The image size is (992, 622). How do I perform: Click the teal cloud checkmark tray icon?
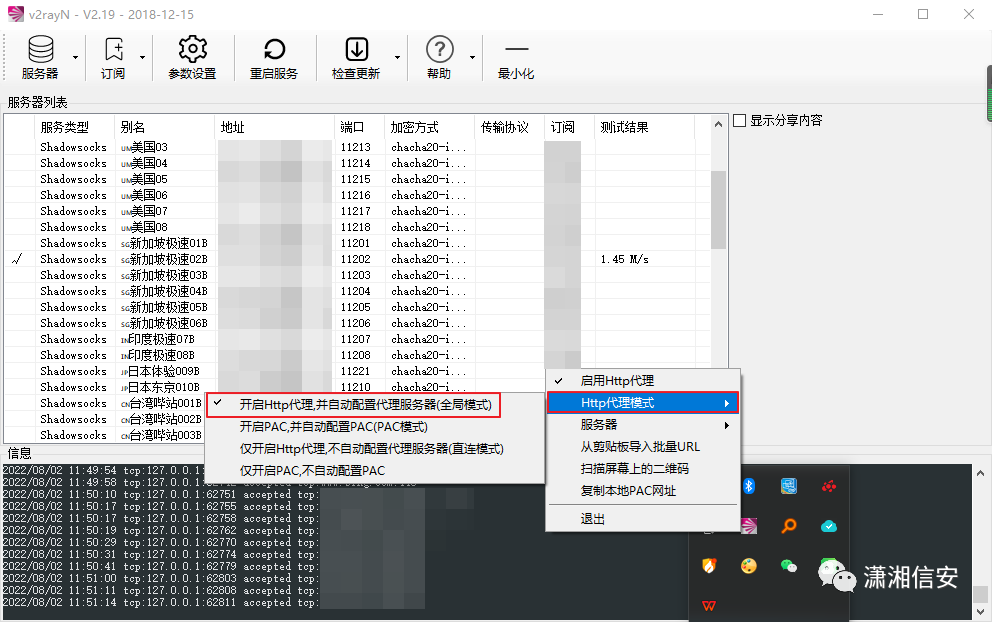(x=829, y=526)
